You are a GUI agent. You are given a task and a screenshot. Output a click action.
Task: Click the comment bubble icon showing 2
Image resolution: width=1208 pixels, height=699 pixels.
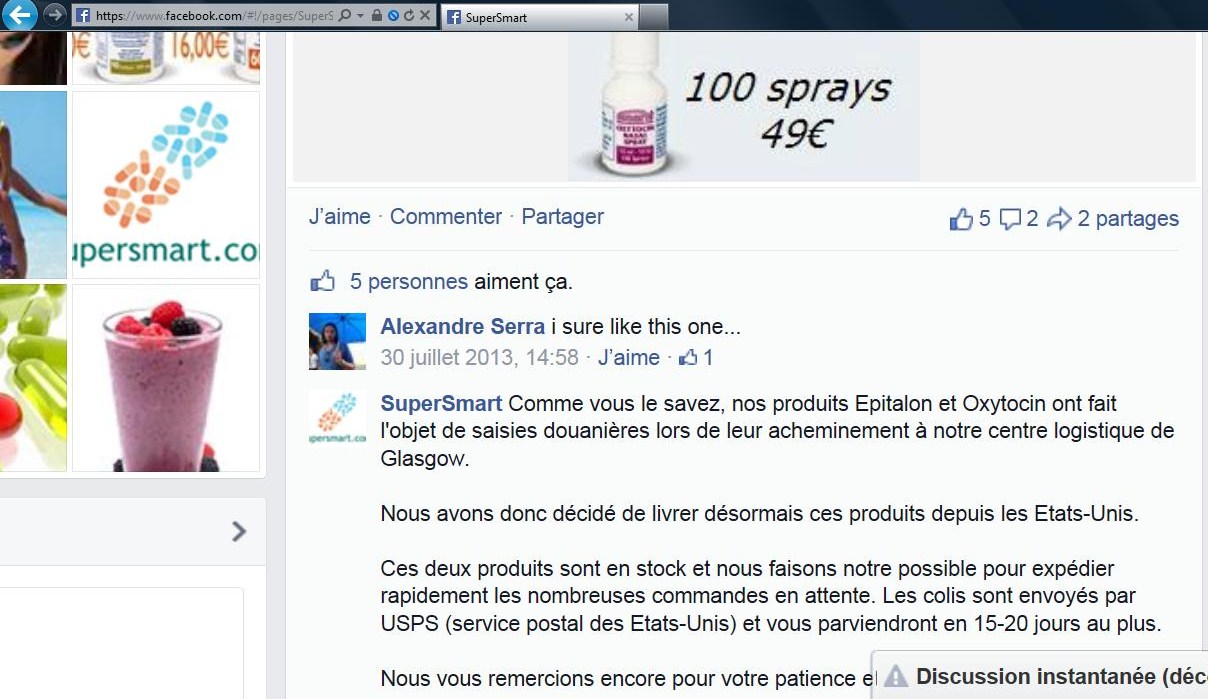1010,219
